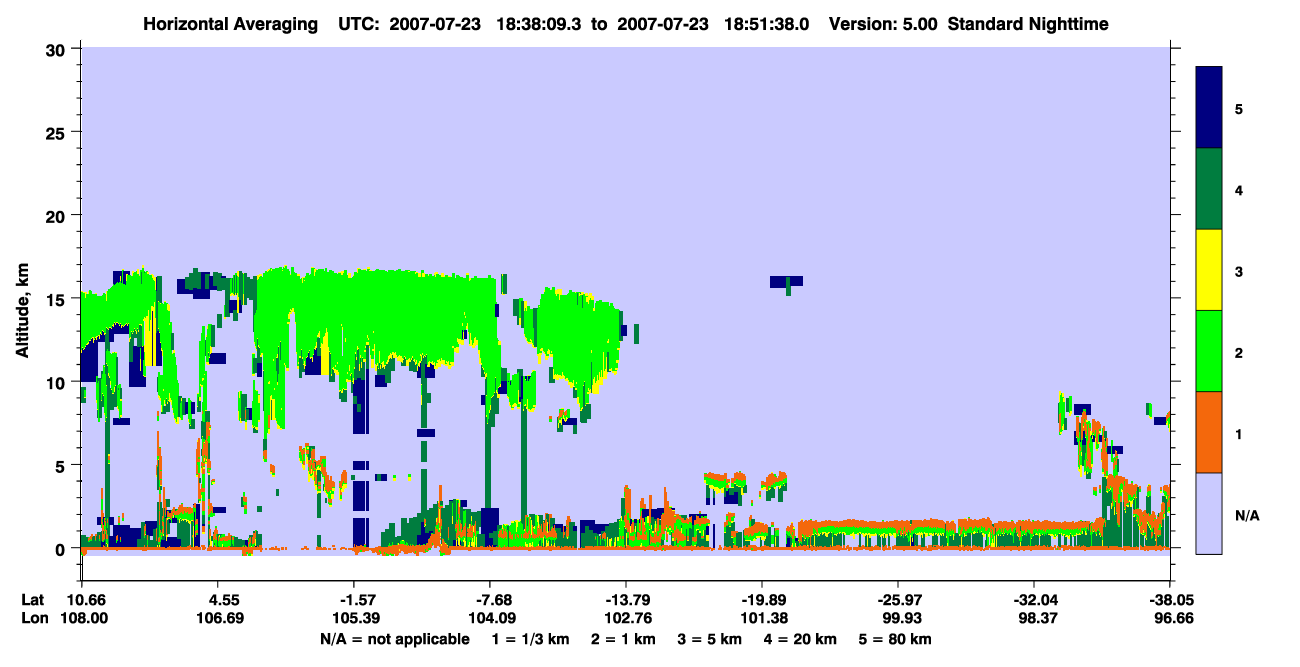This screenshot has width=1300, height=667.
Task: Click the "N/A = not applicable" legend text
Action: (x=394, y=639)
